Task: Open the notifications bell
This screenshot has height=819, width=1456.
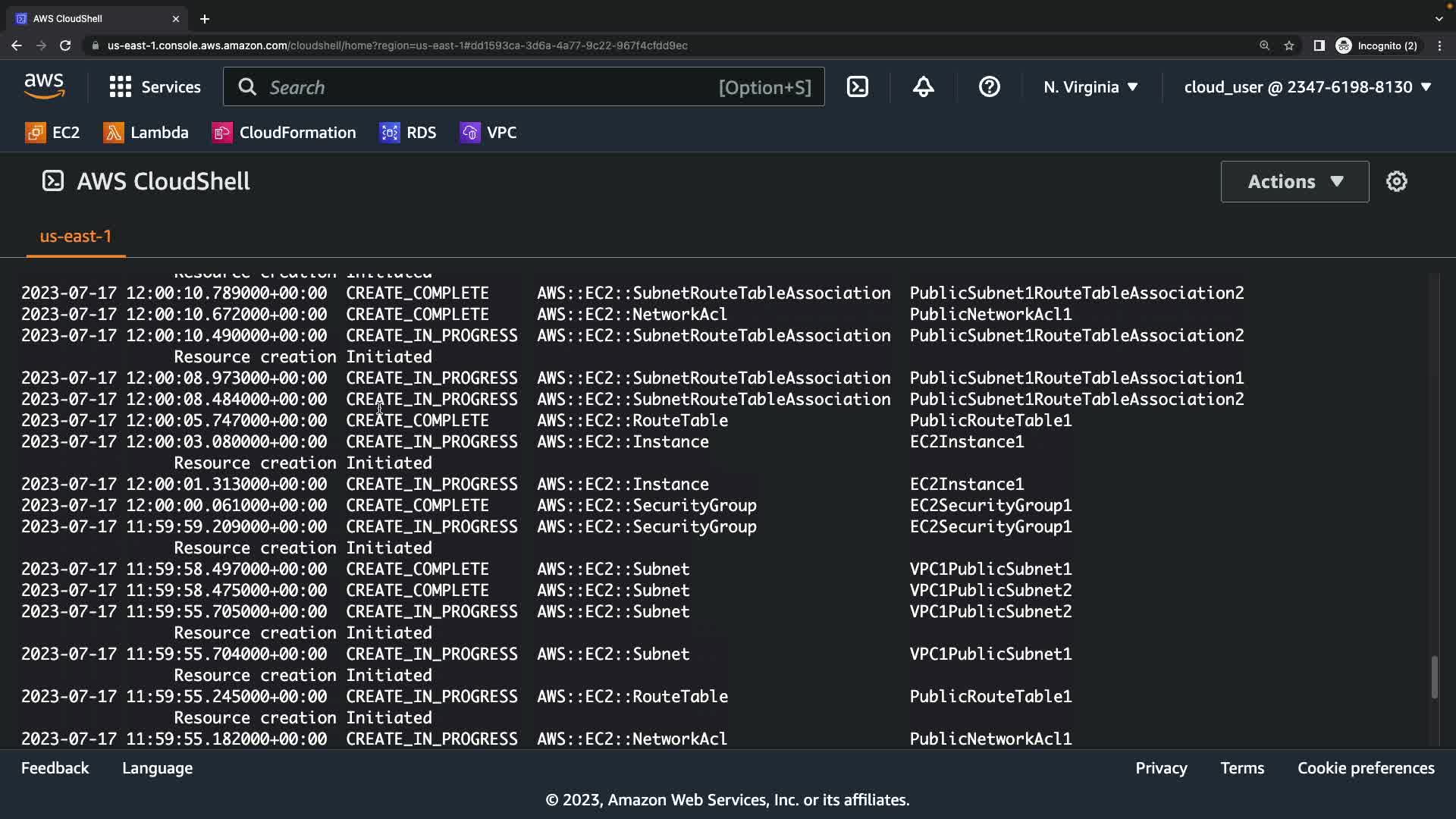Action: (923, 86)
